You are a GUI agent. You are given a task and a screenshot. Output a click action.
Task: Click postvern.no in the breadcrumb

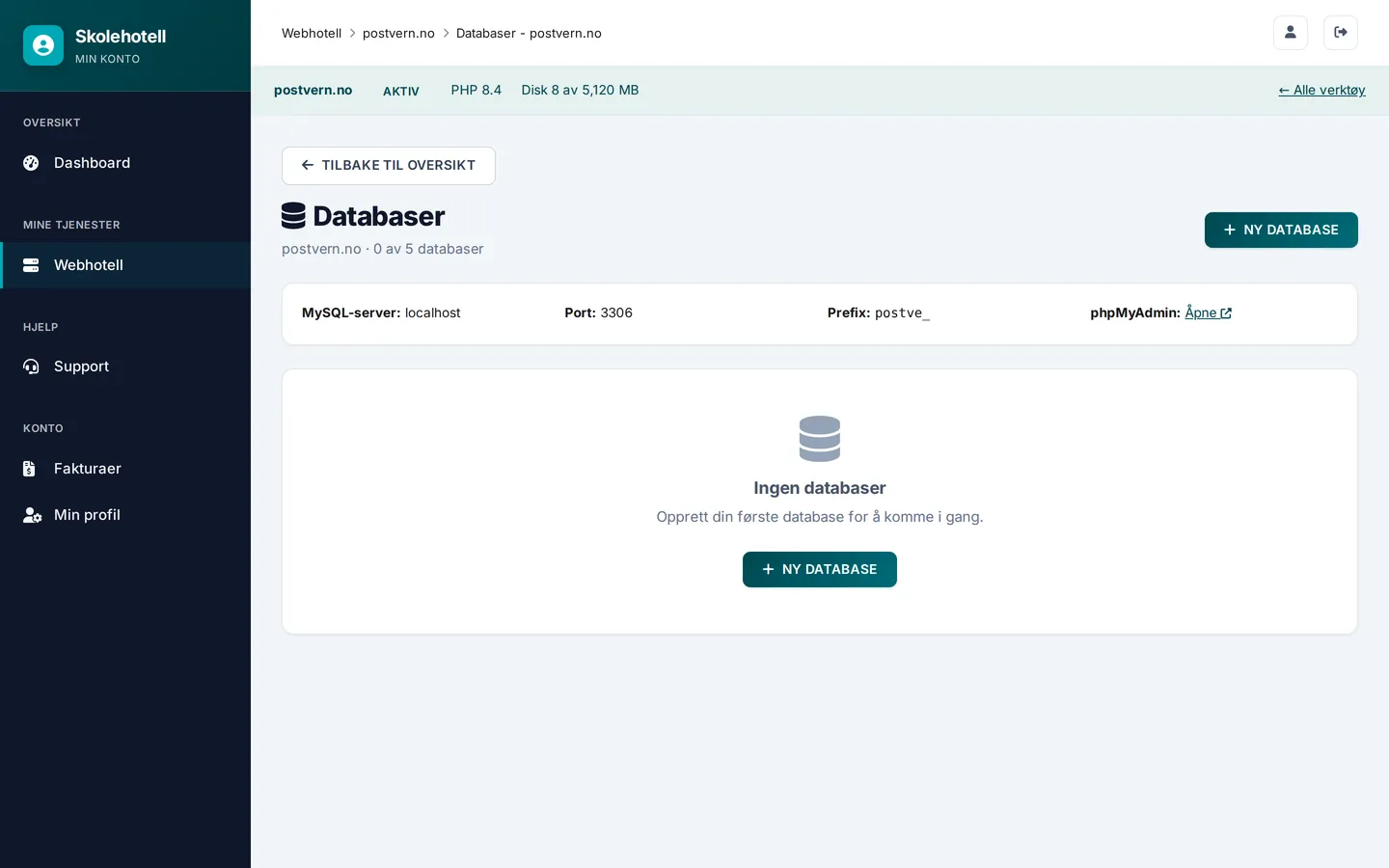398,33
